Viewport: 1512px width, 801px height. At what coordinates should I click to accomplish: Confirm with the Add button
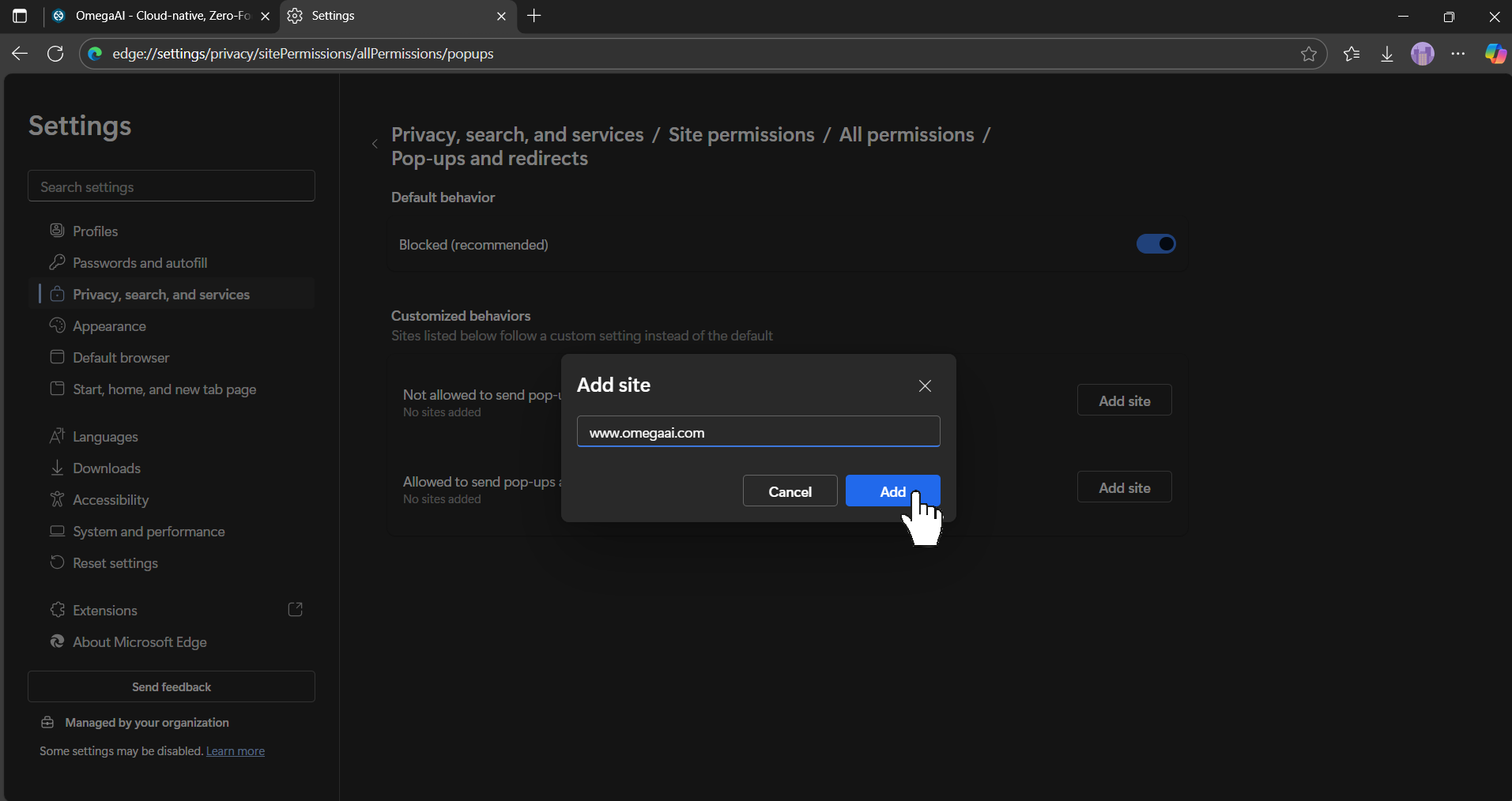[x=892, y=491]
